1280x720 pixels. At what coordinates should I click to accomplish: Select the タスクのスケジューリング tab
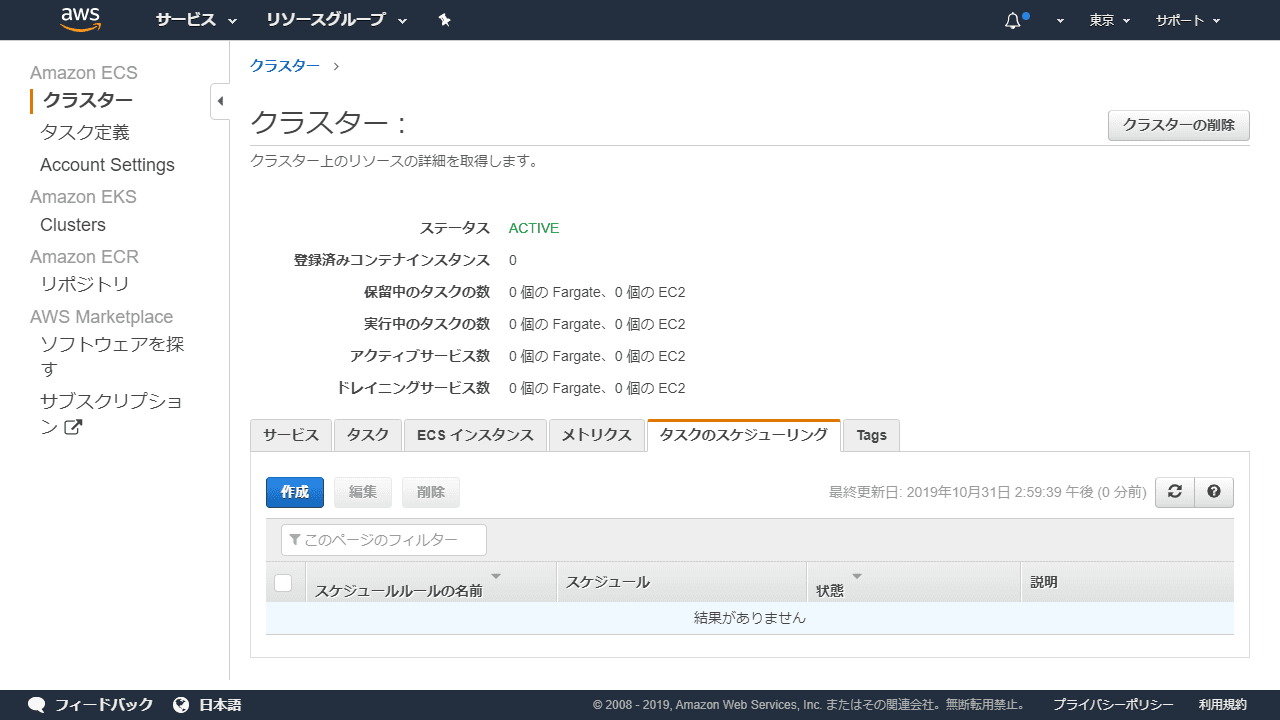click(x=744, y=435)
